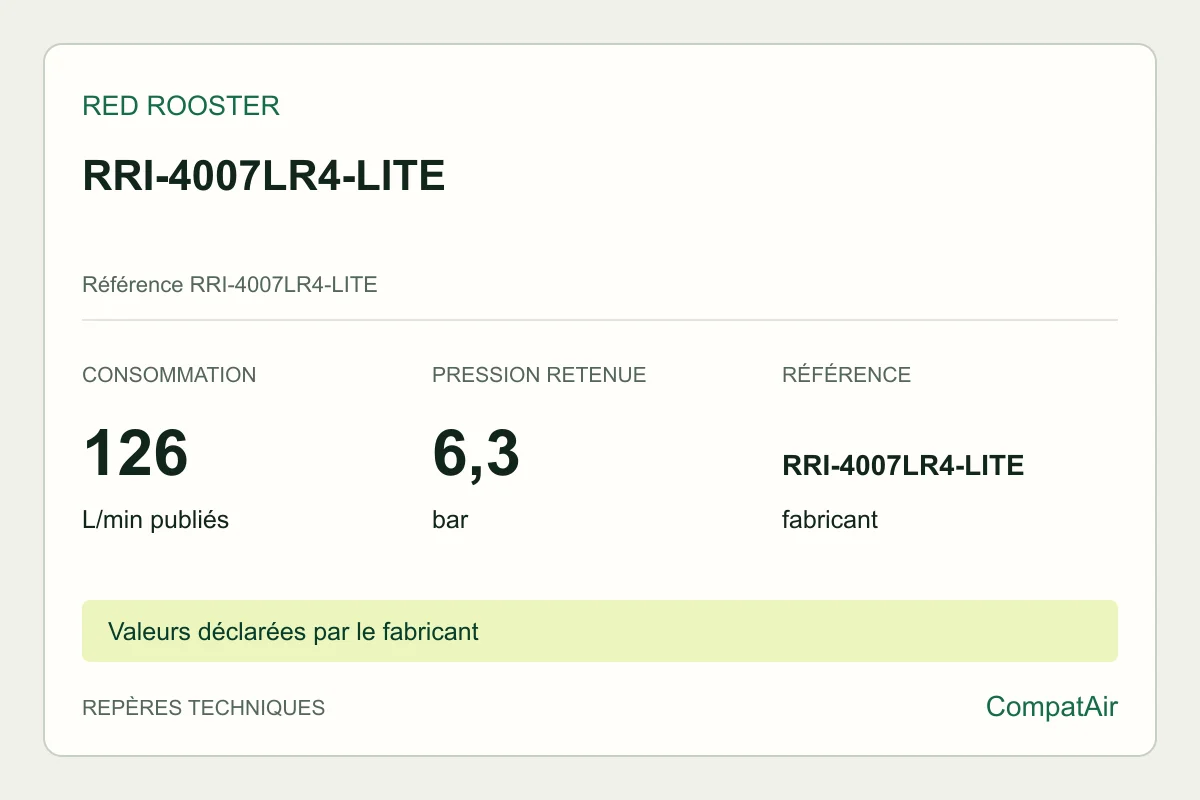
Task: Click the CONSOMMATION column label
Action: coord(169,375)
